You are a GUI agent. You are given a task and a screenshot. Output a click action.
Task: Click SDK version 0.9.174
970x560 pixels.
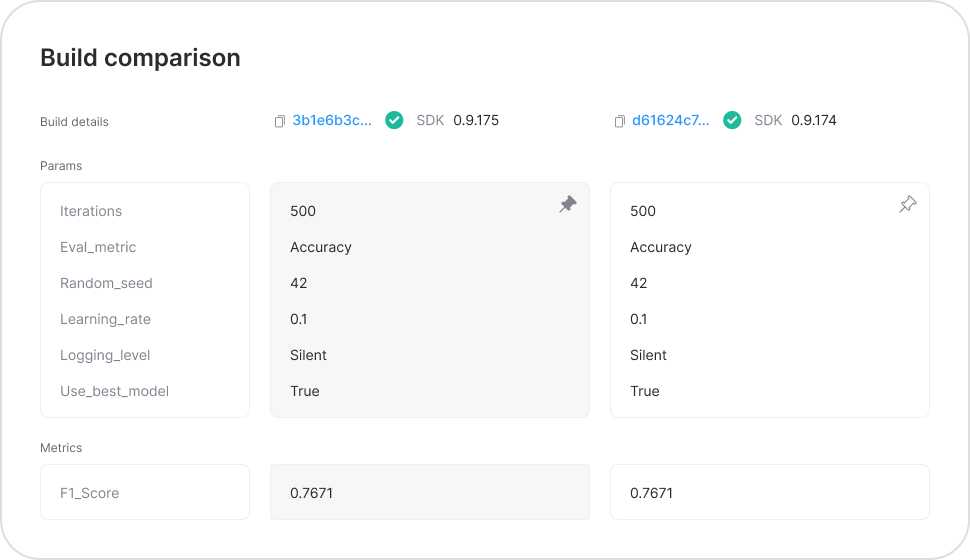[x=813, y=120]
